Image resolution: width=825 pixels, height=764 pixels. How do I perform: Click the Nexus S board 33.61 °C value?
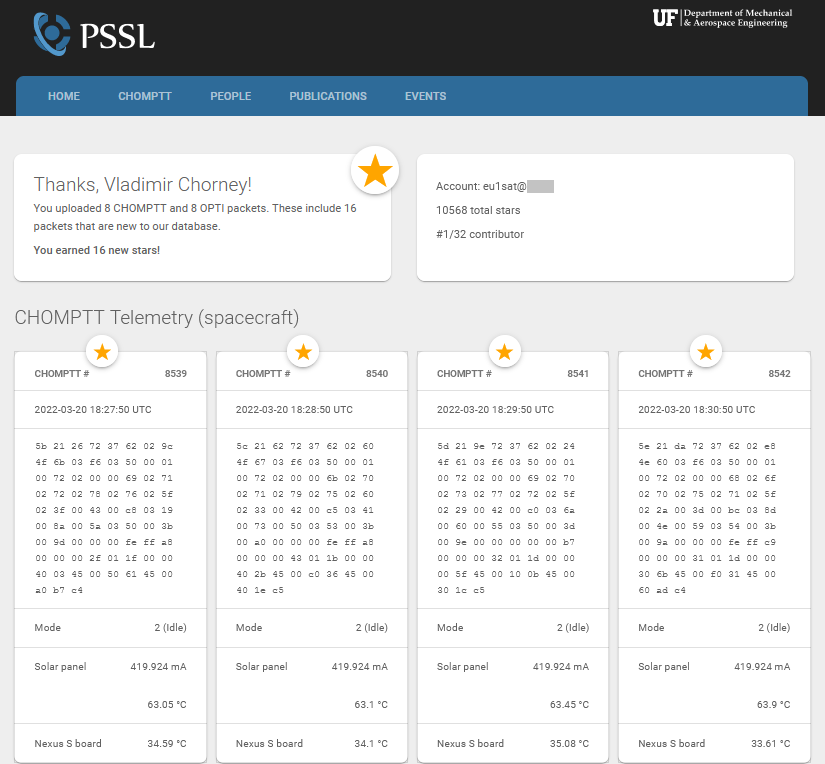(x=771, y=743)
